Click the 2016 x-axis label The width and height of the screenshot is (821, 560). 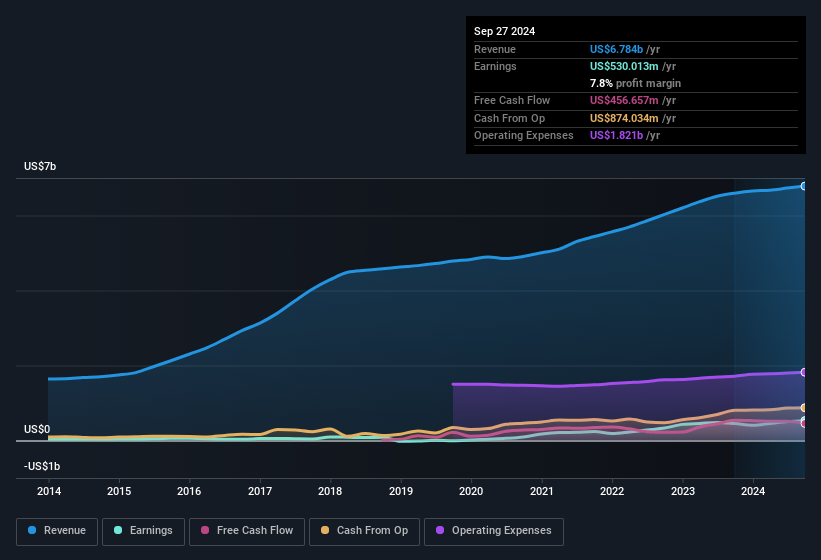point(189,491)
